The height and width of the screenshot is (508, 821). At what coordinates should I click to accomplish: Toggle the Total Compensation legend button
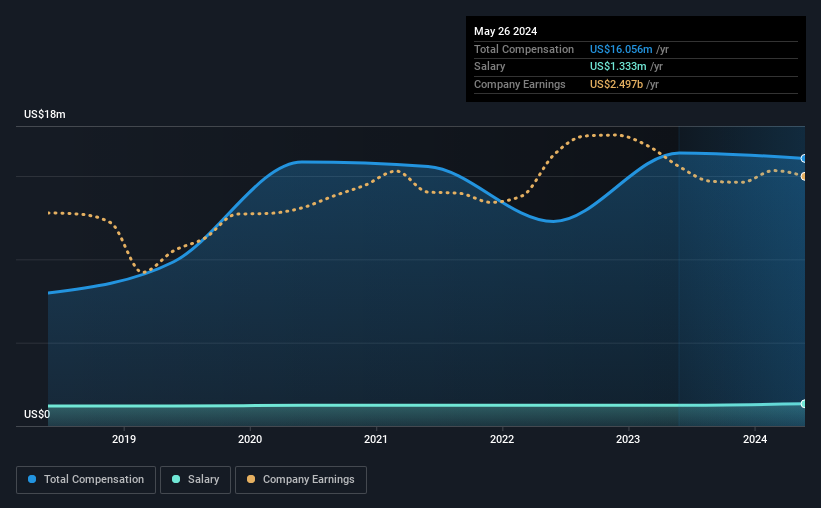[x=86, y=480]
